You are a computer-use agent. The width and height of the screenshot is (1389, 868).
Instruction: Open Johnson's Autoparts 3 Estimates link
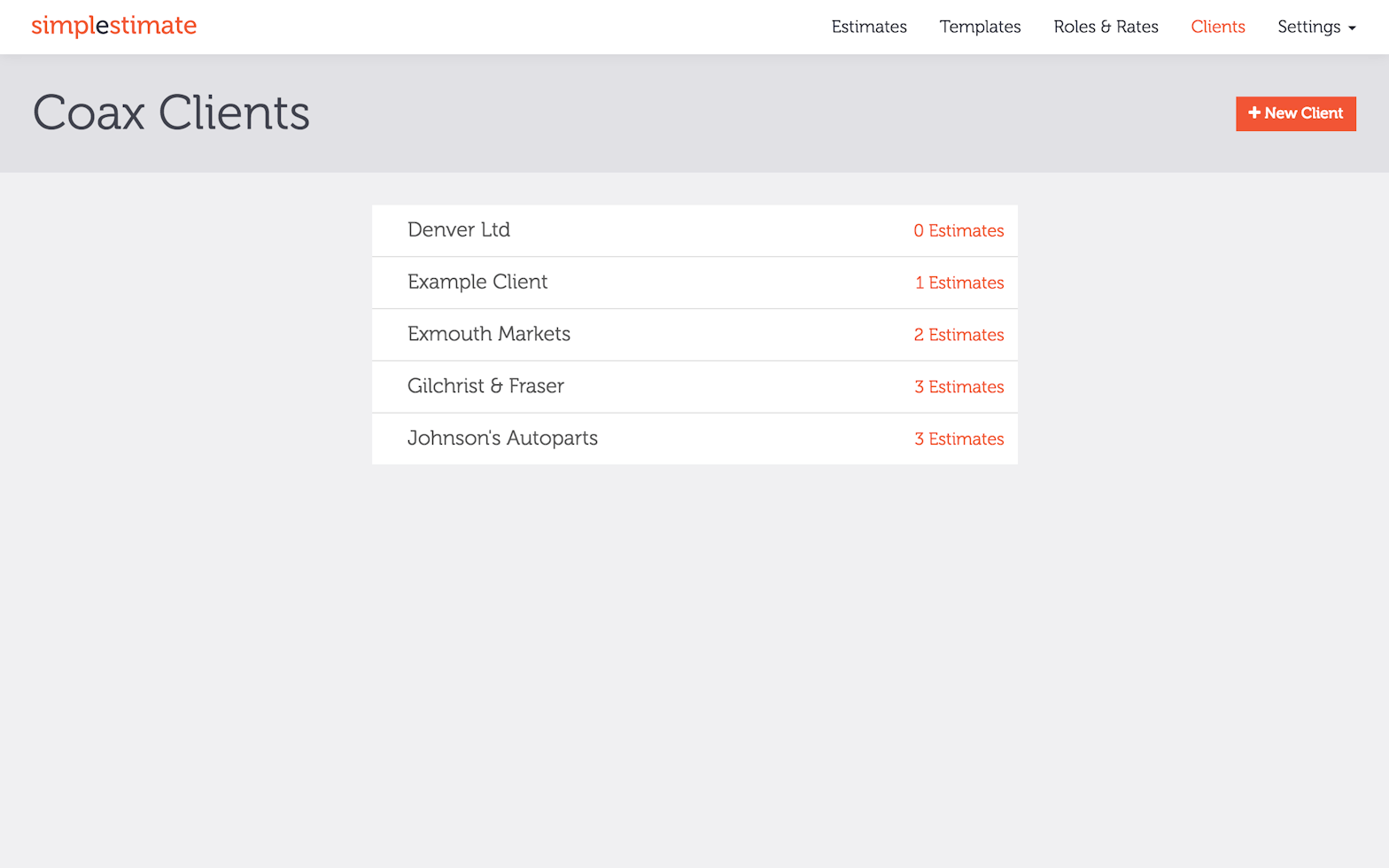click(958, 439)
